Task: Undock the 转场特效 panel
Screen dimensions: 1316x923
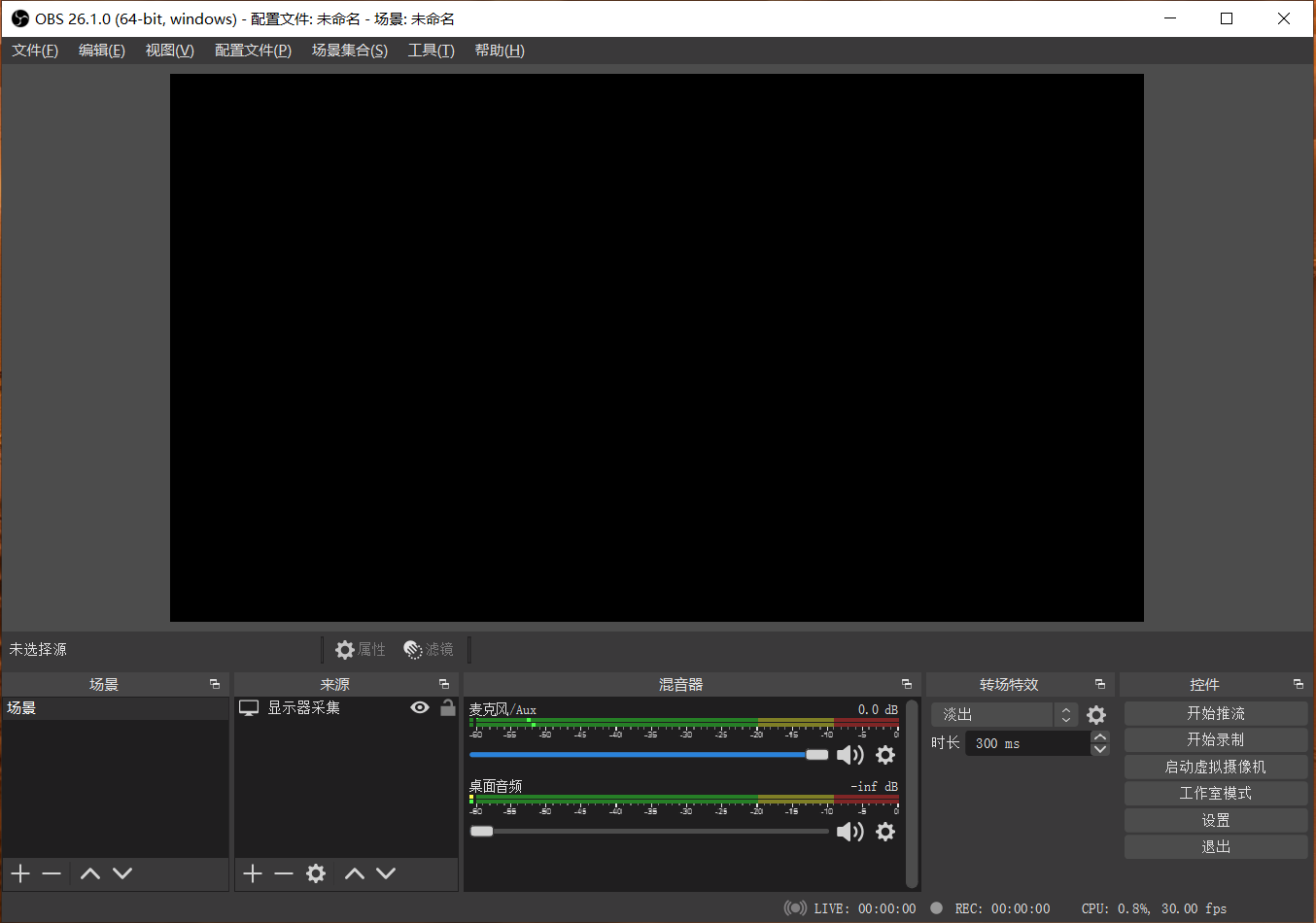Action: 1100,684
